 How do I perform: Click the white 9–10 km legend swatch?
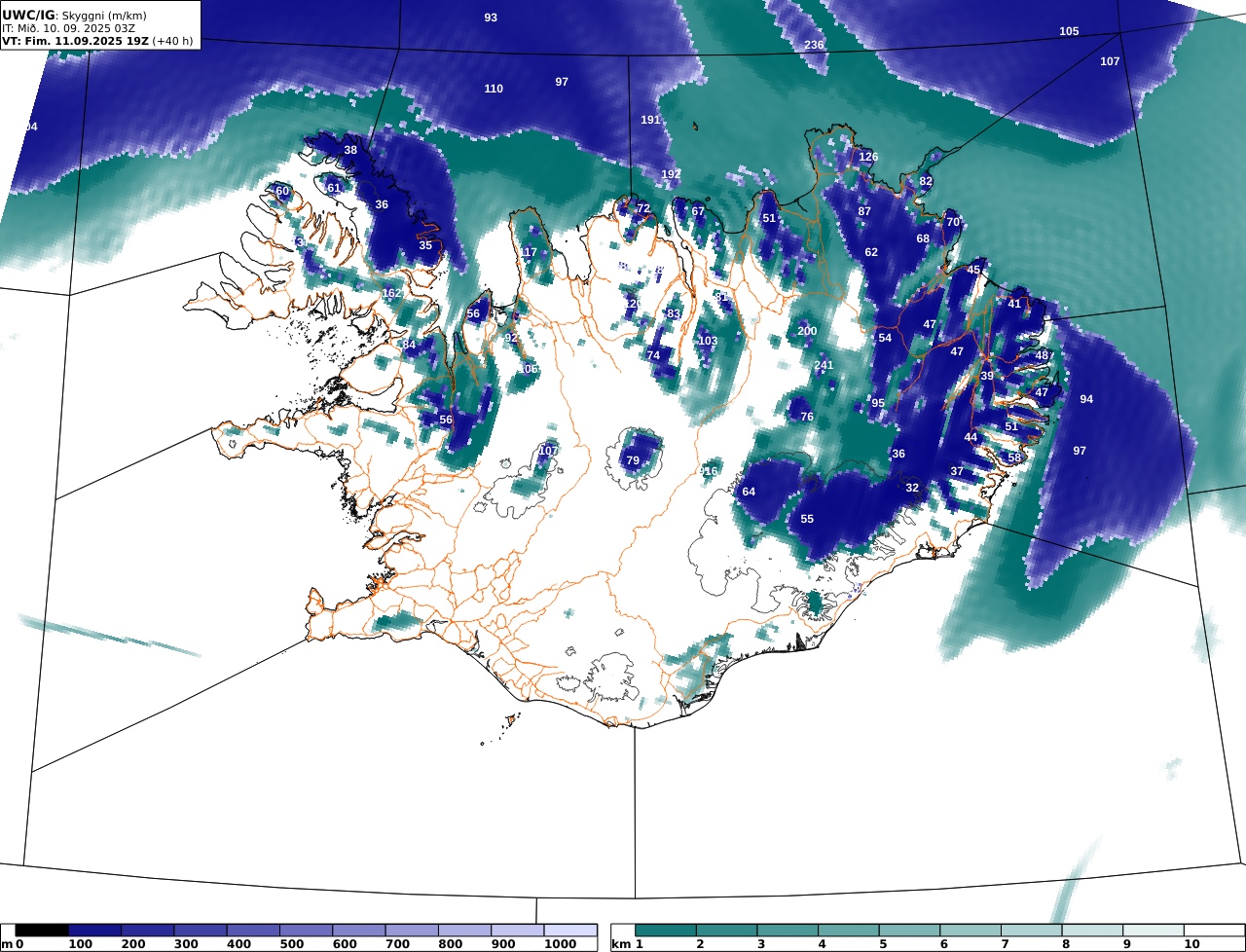coord(1154,931)
